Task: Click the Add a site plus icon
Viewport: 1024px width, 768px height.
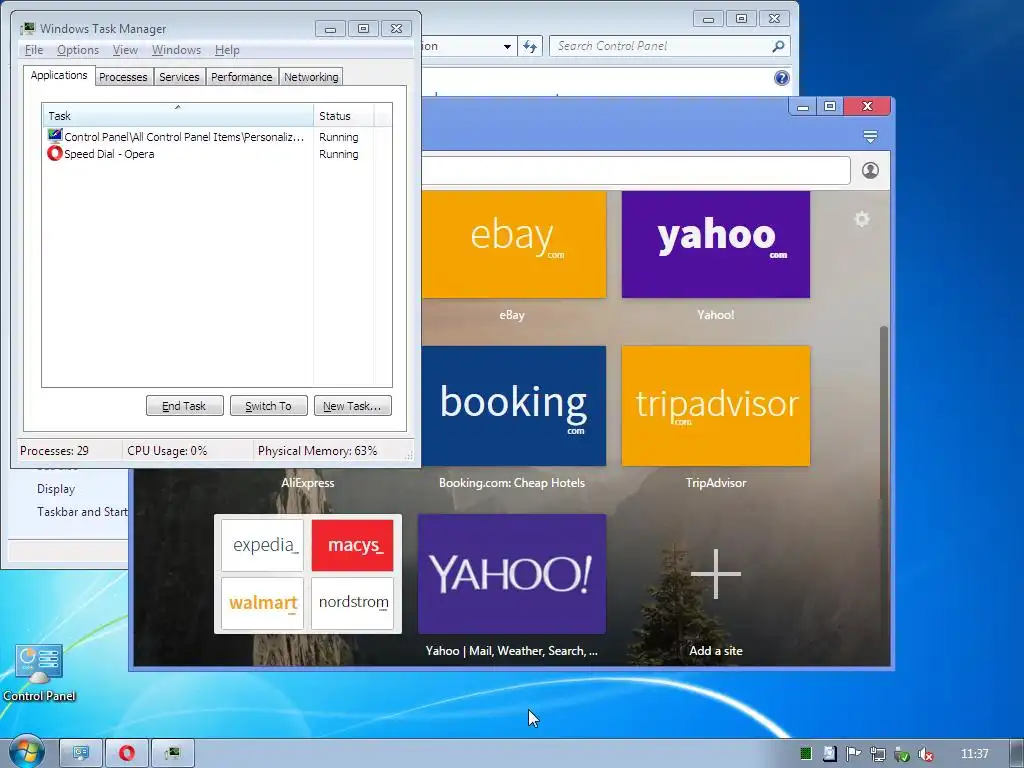Action: (x=716, y=574)
